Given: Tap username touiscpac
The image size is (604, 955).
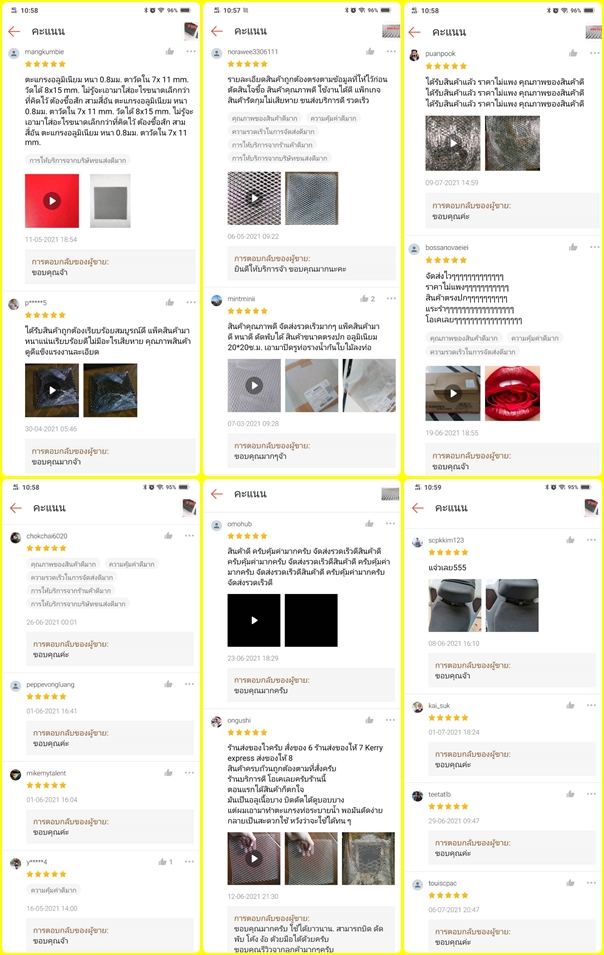Looking at the screenshot, I should [x=443, y=883].
